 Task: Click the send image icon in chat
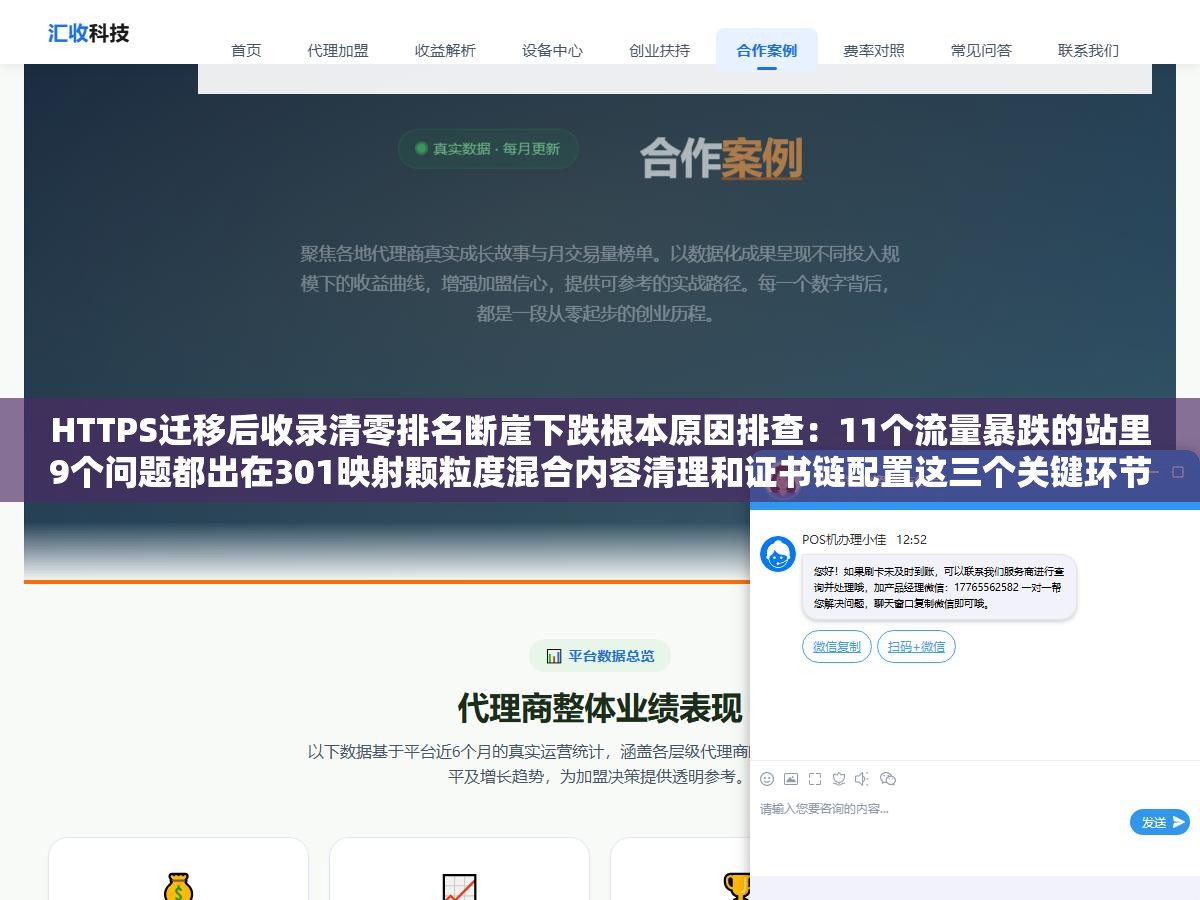click(x=791, y=779)
